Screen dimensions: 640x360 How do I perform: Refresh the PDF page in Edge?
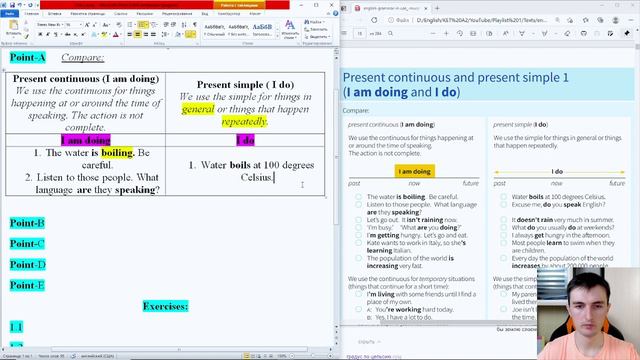click(374, 20)
